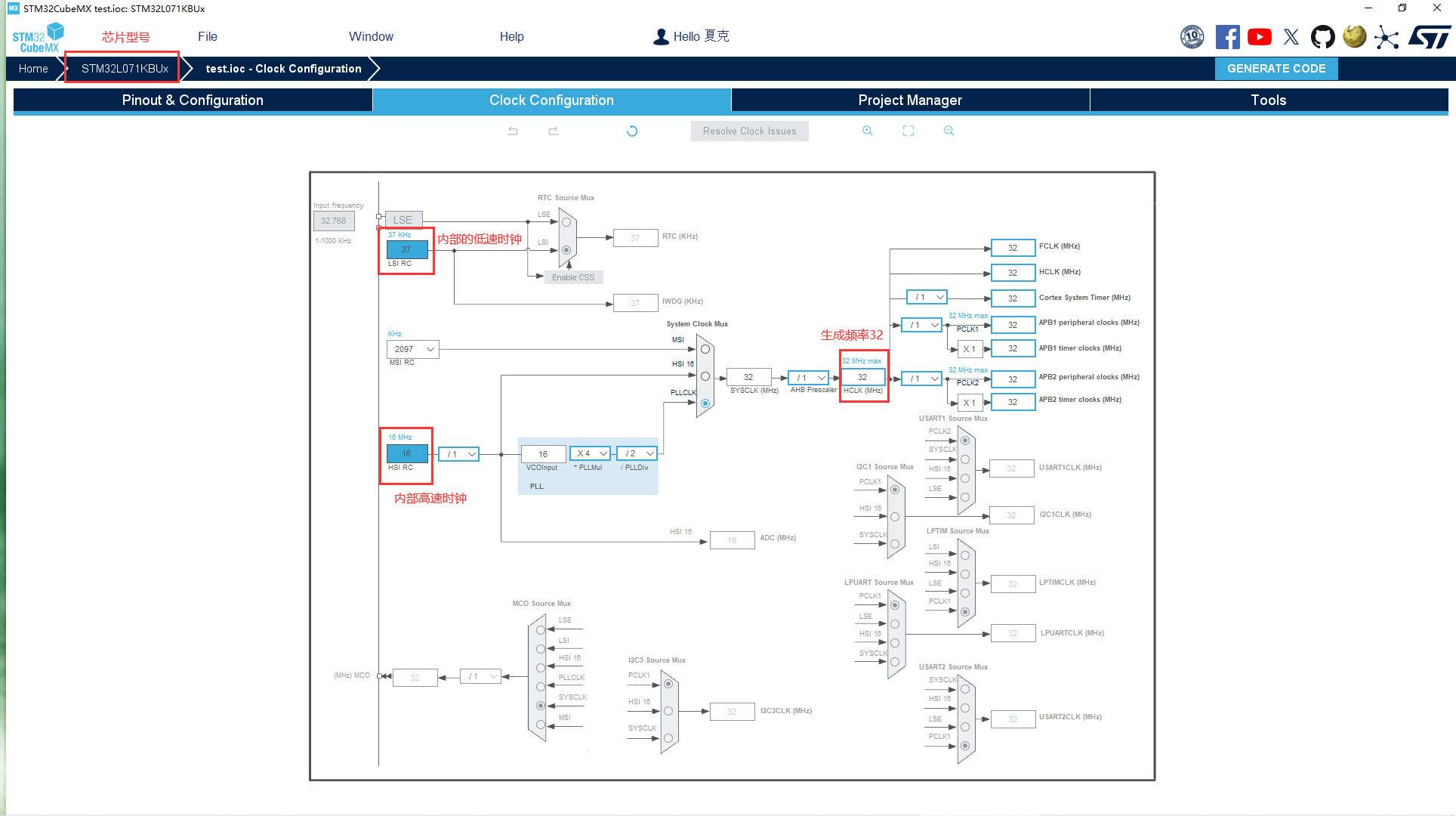Screen dimensions: 1456x816
Task: Click the HSI RC 16 block
Action: [x=407, y=453]
